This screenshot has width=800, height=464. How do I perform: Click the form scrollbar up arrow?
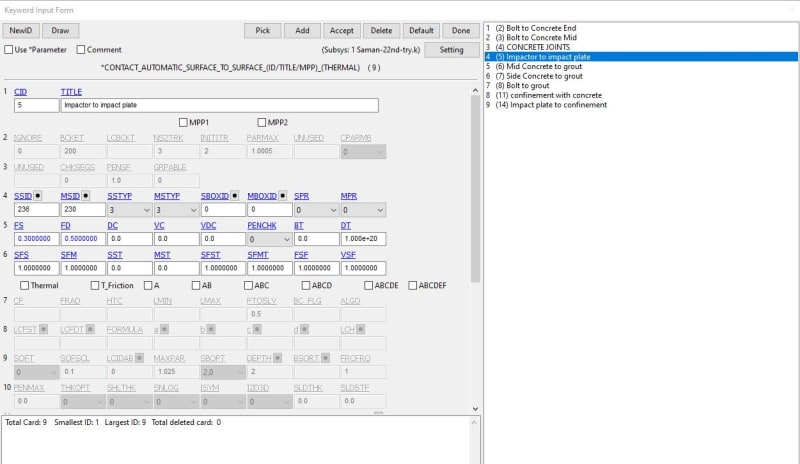click(x=475, y=90)
